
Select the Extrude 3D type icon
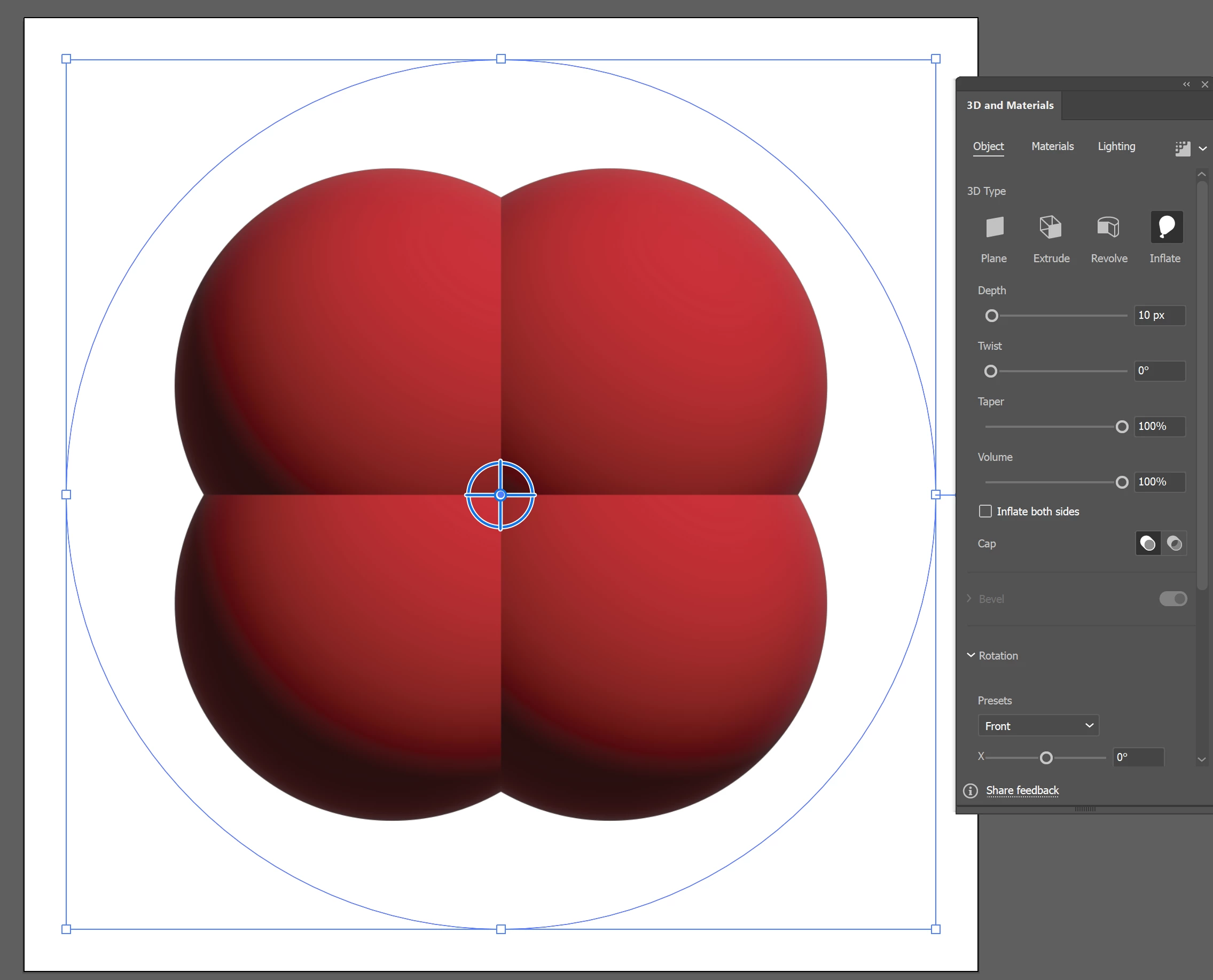point(1051,228)
